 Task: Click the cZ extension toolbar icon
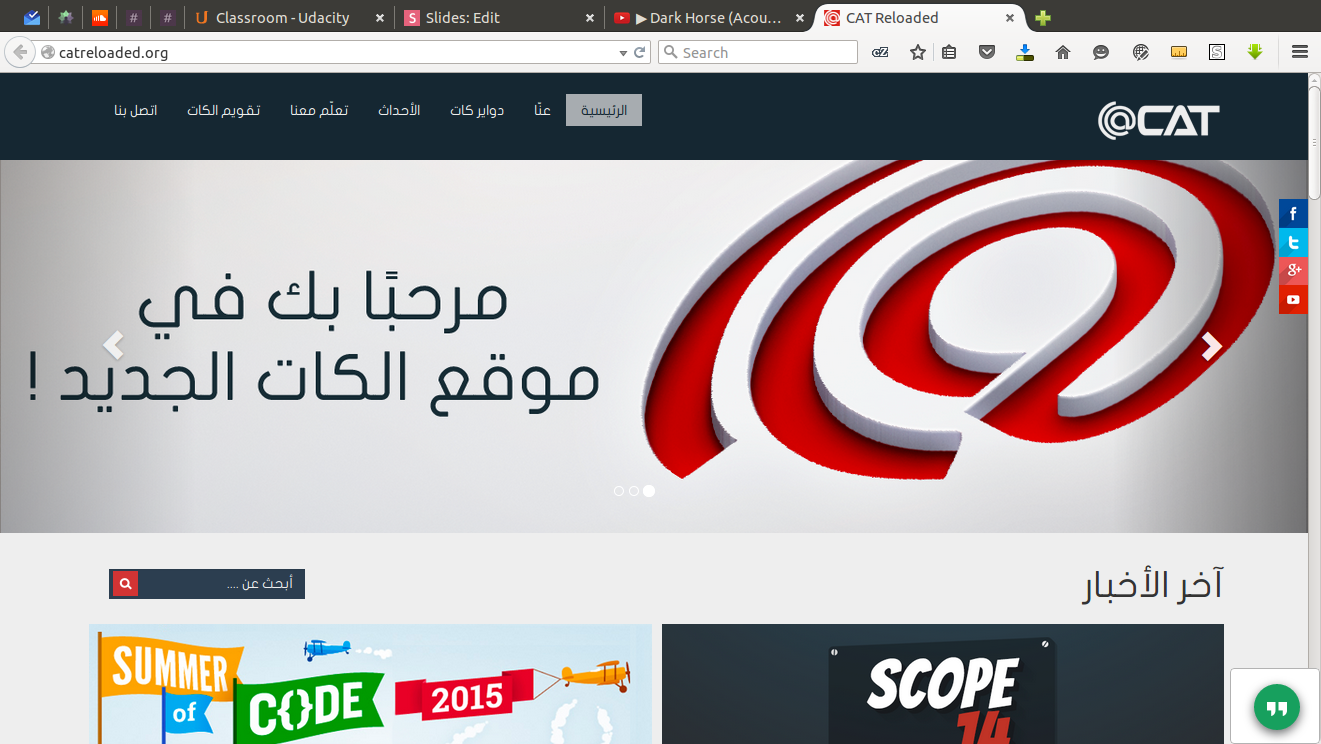[x=880, y=52]
